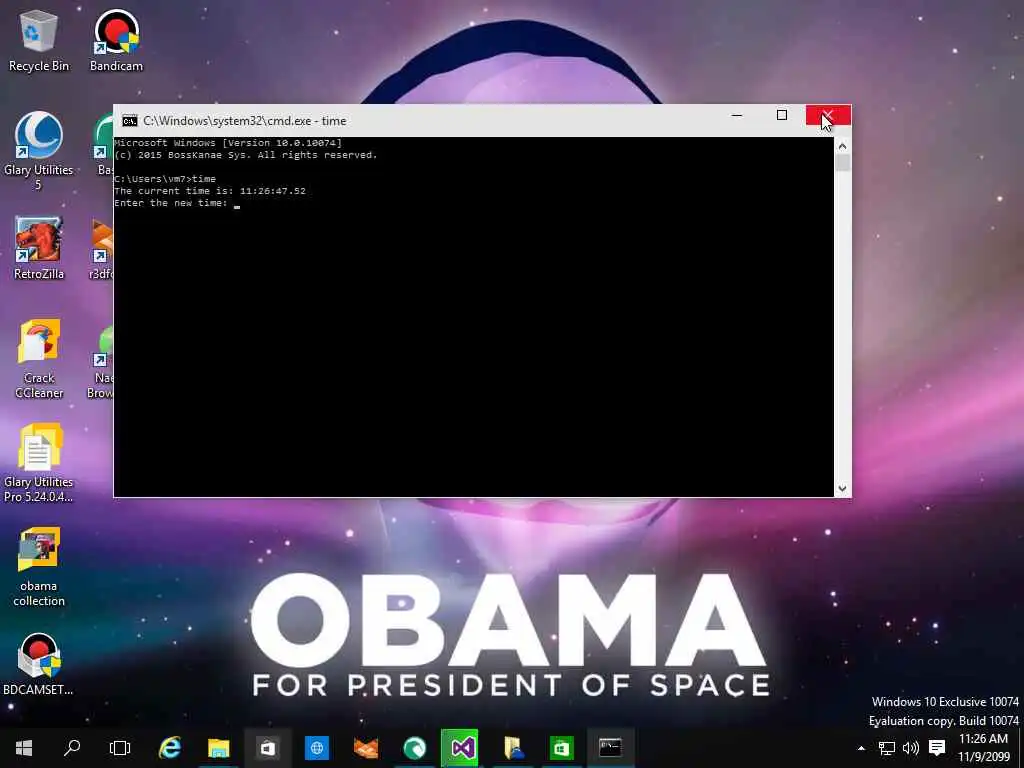The image size is (1024, 768).
Task: Open the Windows Start menu
Action: coord(24,748)
